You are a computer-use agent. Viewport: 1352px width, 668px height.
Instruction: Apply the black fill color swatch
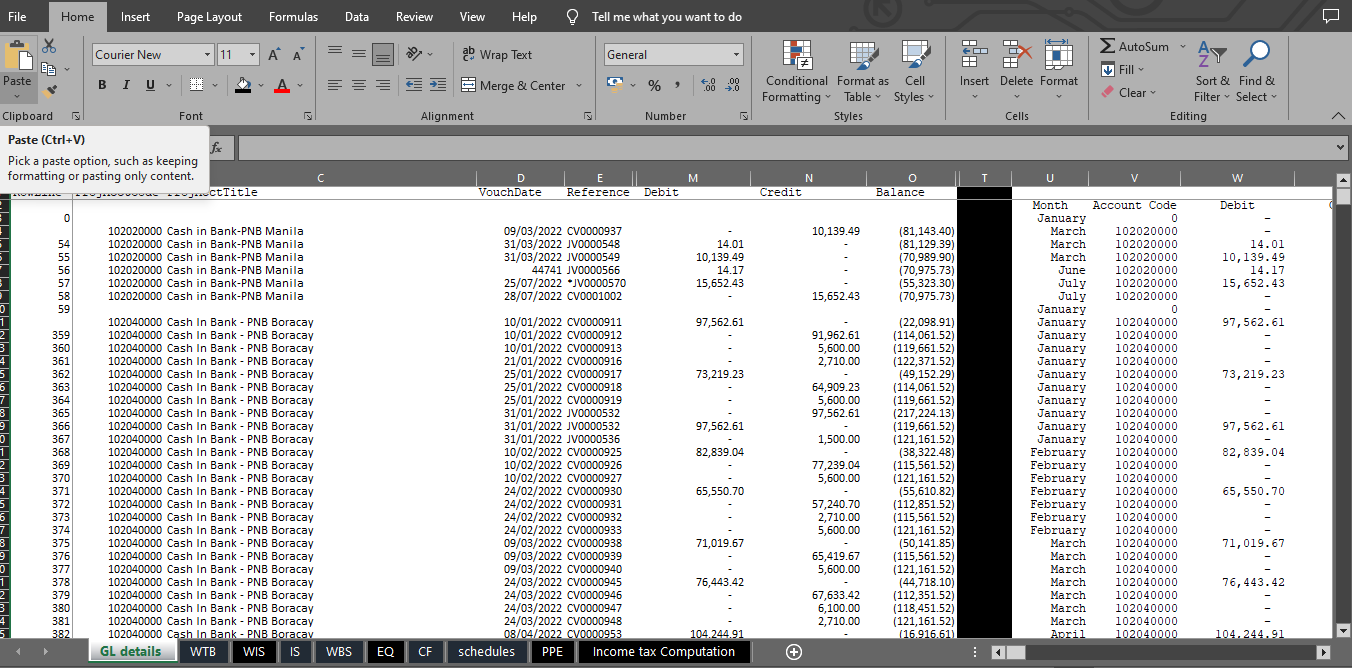pos(243,86)
